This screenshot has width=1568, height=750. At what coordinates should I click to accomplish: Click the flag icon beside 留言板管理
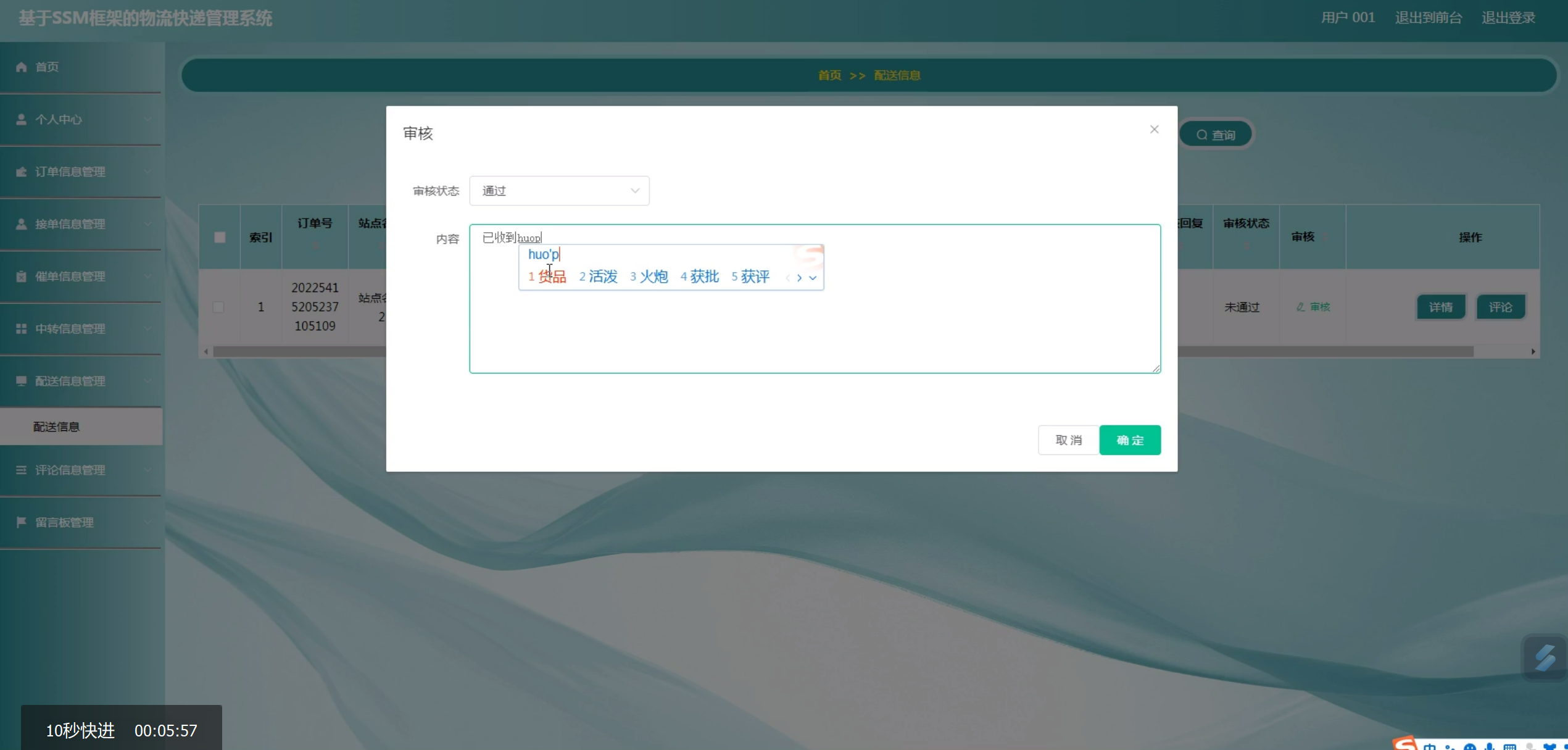point(22,522)
